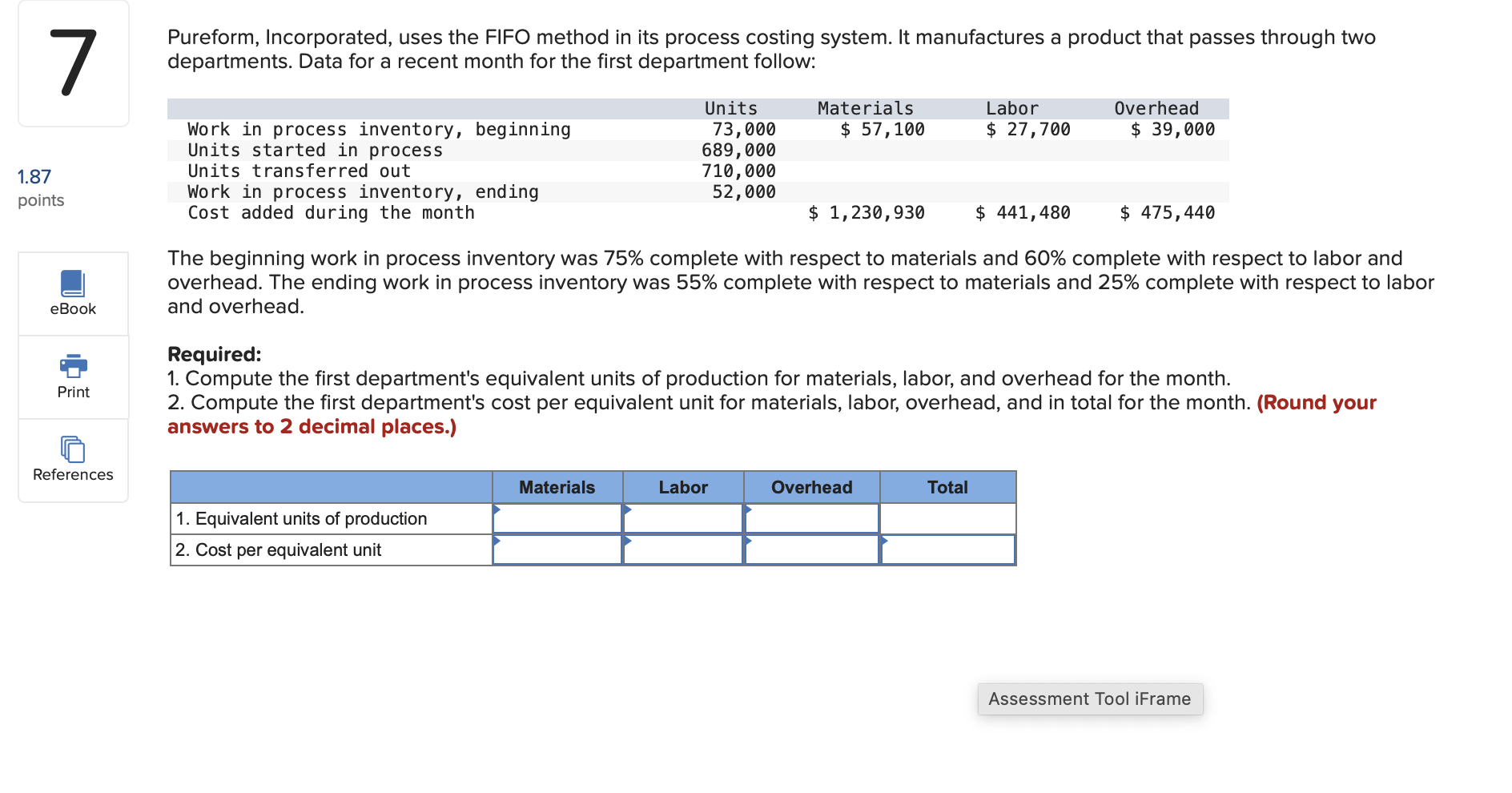Select the Materials column header

click(x=557, y=487)
